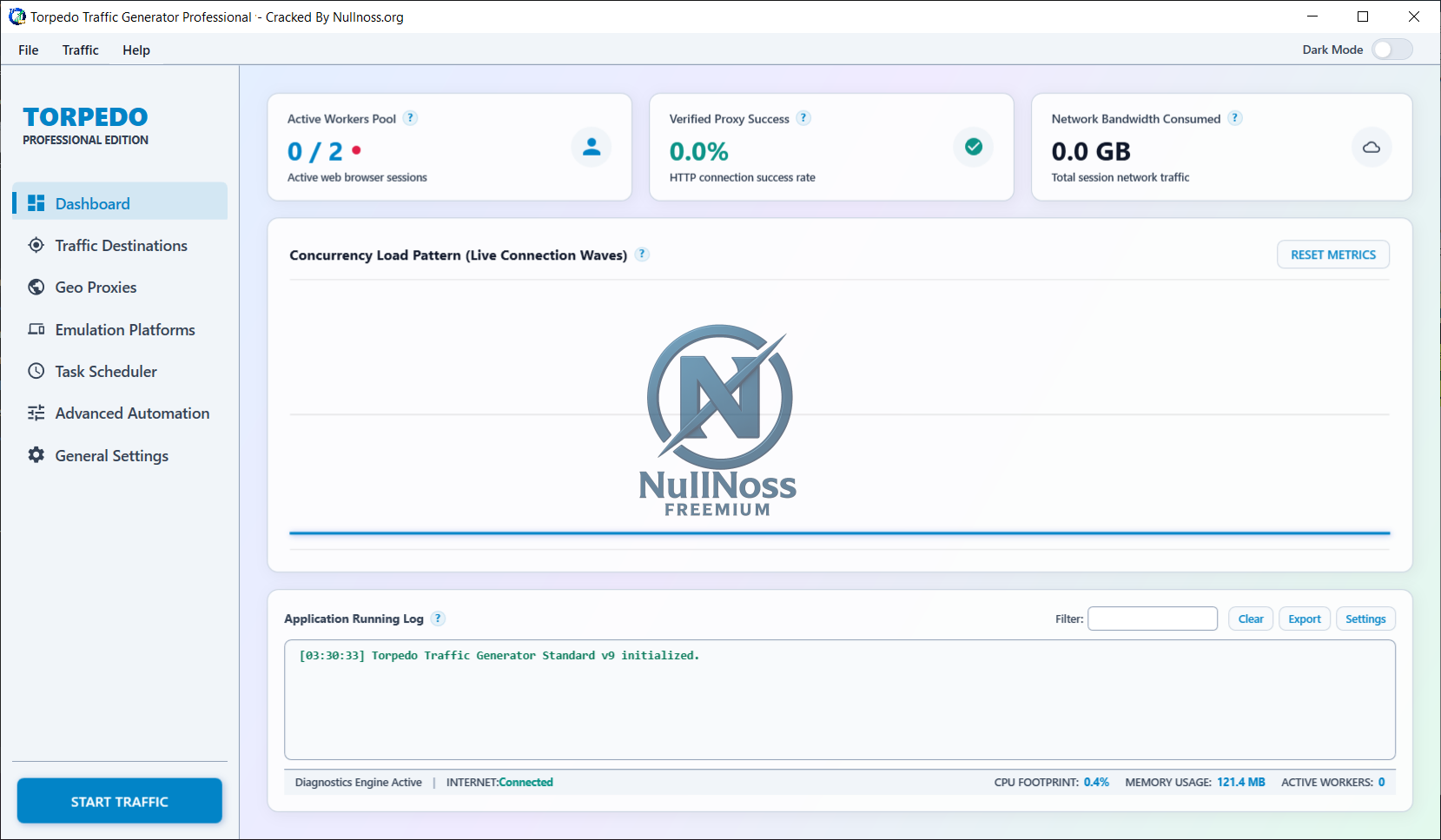The image size is (1441, 840).
Task: Export the application running log
Action: (x=1305, y=618)
